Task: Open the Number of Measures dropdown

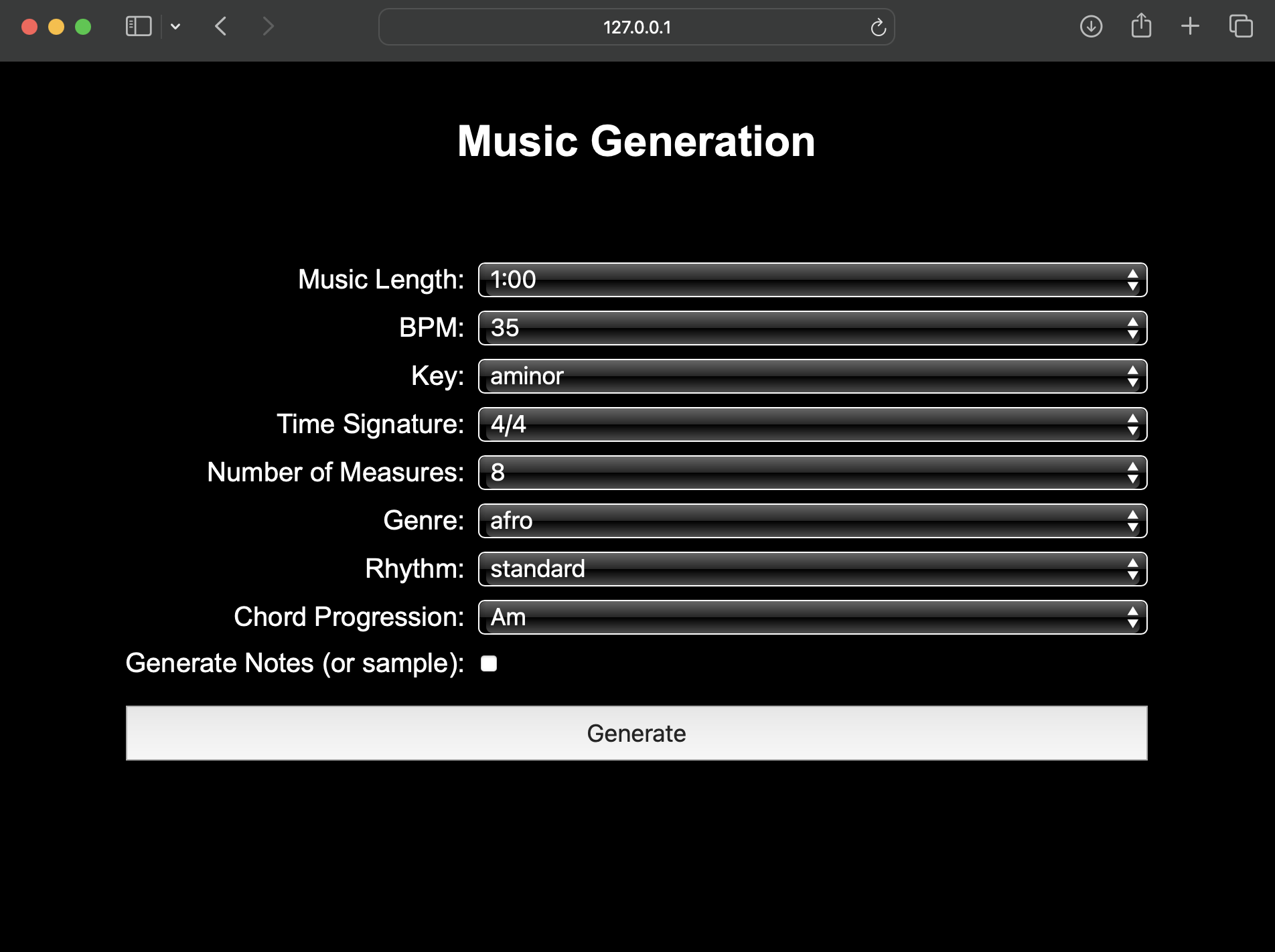Action: [x=812, y=473]
